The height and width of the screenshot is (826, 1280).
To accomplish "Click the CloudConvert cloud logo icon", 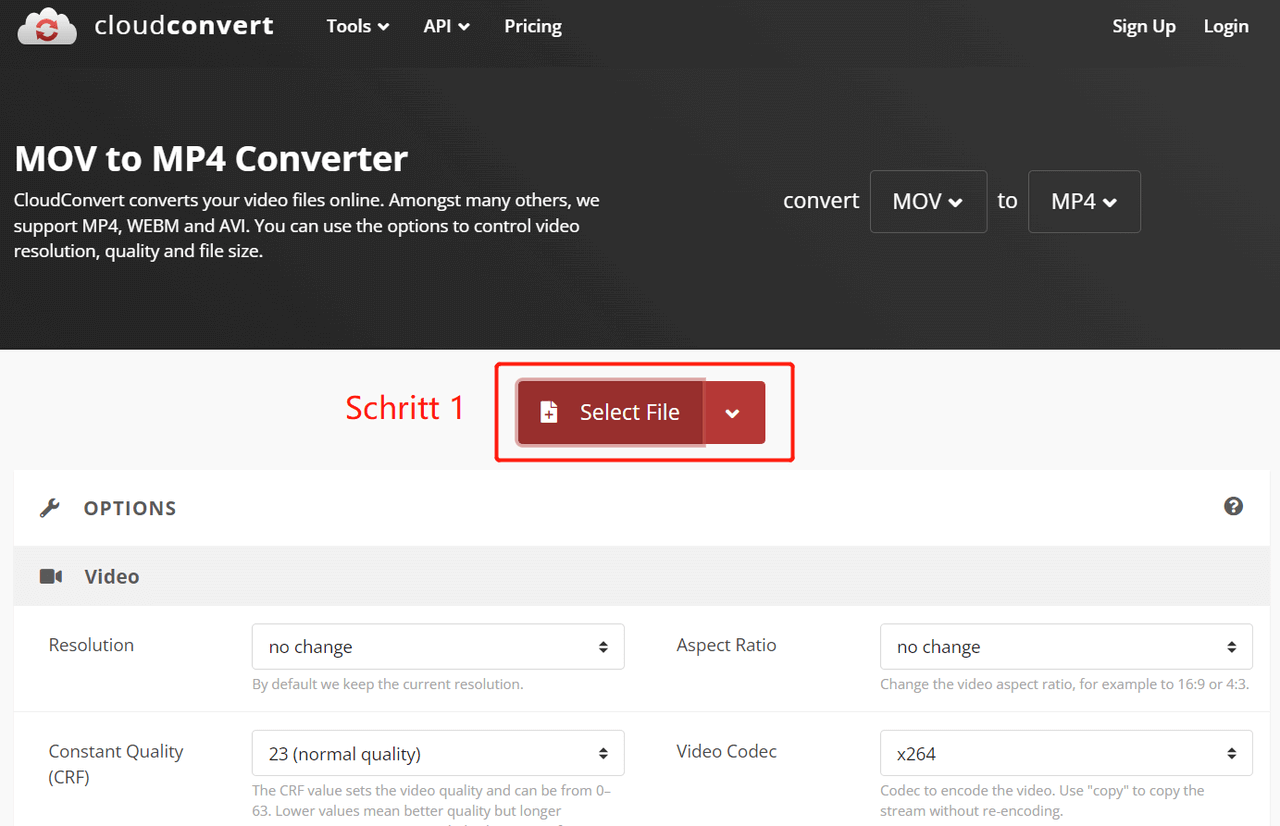I will coord(47,25).
